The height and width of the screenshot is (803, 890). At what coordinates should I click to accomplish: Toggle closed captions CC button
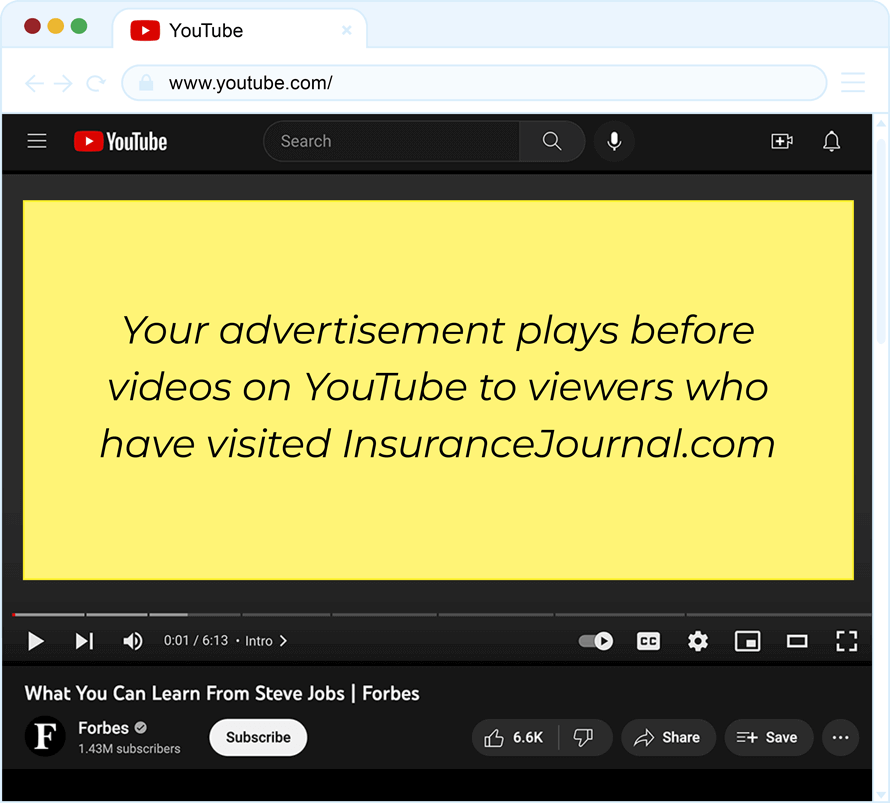coord(649,641)
